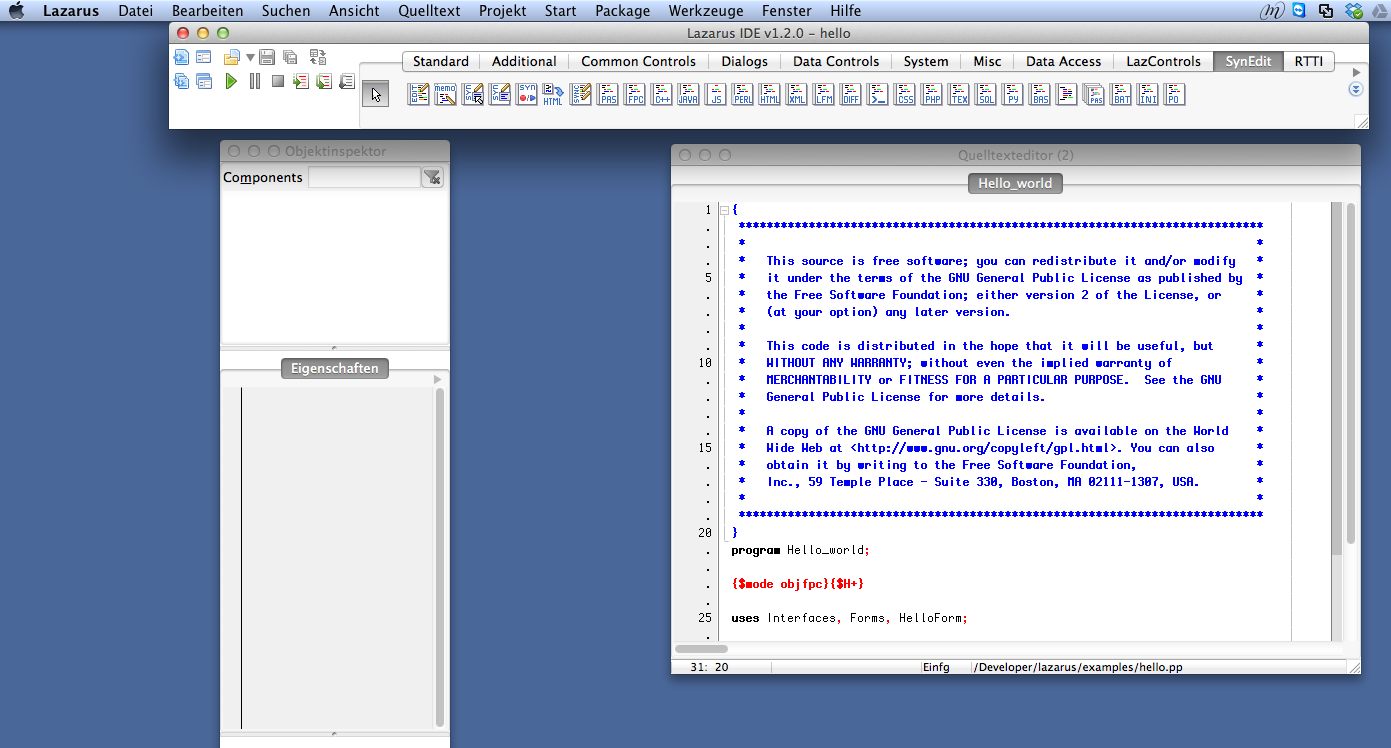Select the PAS syntax highlighter component
The width and height of the screenshot is (1391, 748).
608,95
